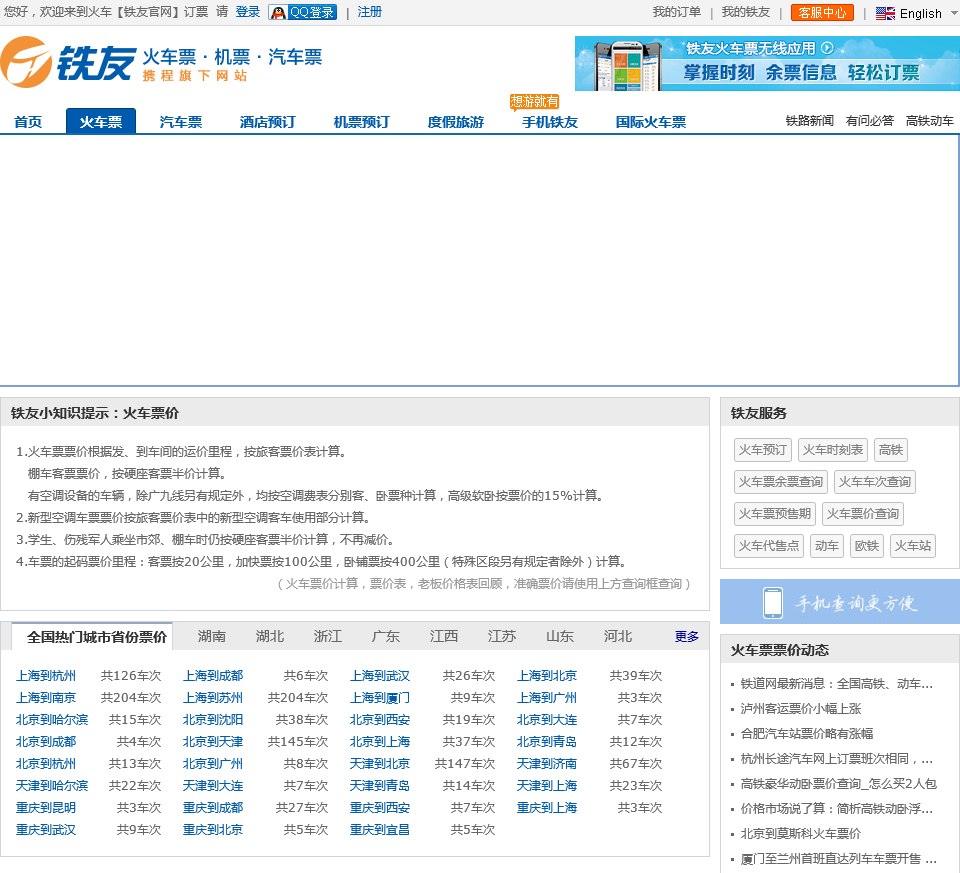
Task: Click the 共126车次 count text
Action: tap(130, 676)
